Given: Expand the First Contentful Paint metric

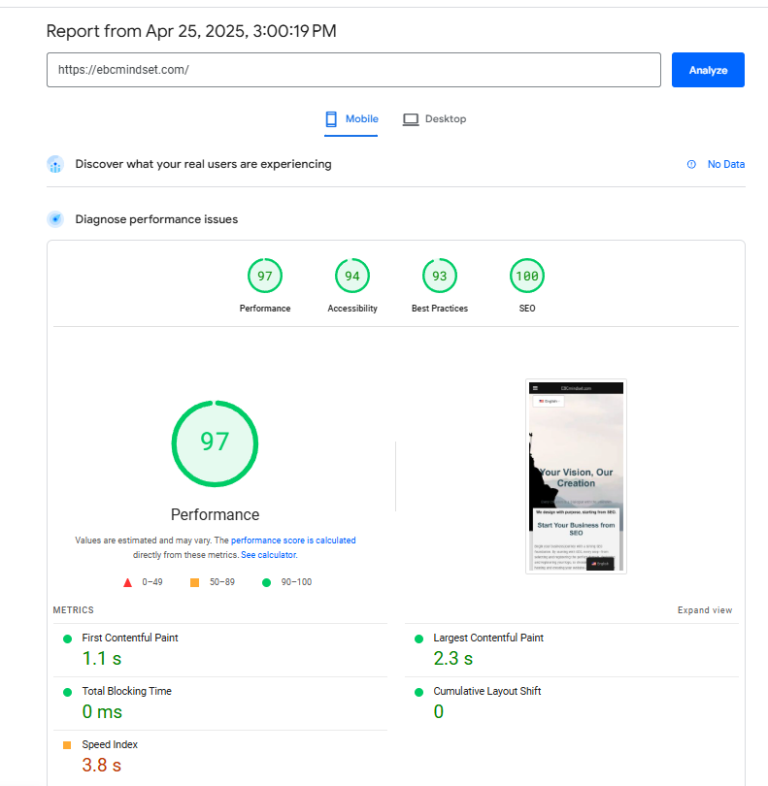Looking at the screenshot, I should (x=221, y=651).
